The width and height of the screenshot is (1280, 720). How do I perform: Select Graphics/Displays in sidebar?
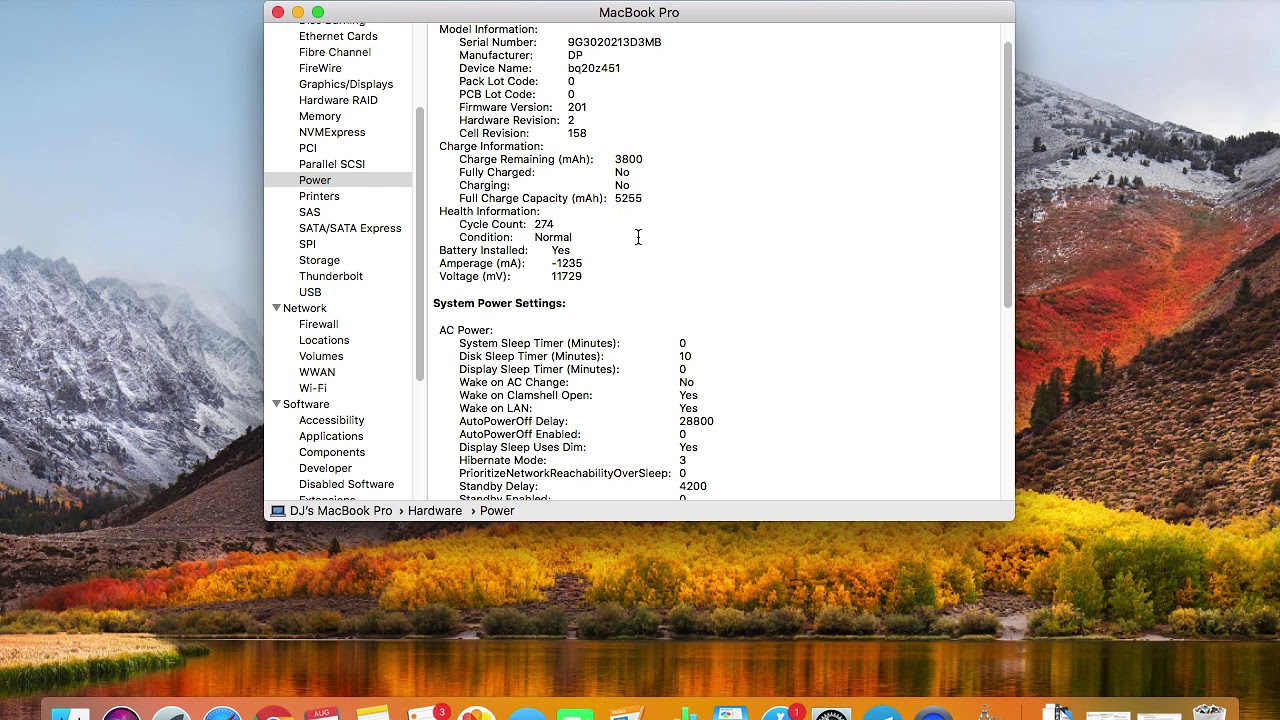[x=346, y=84]
